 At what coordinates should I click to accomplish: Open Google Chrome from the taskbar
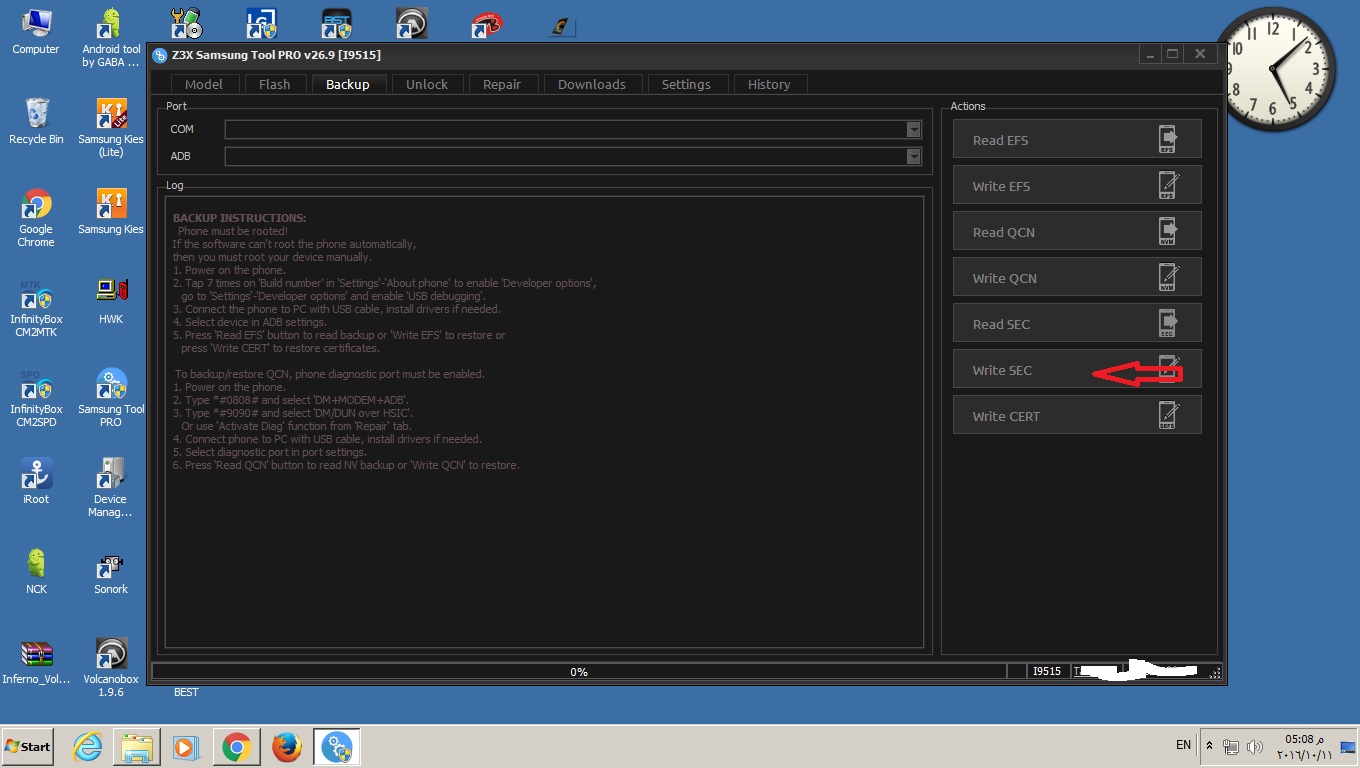[x=236, y=747]
